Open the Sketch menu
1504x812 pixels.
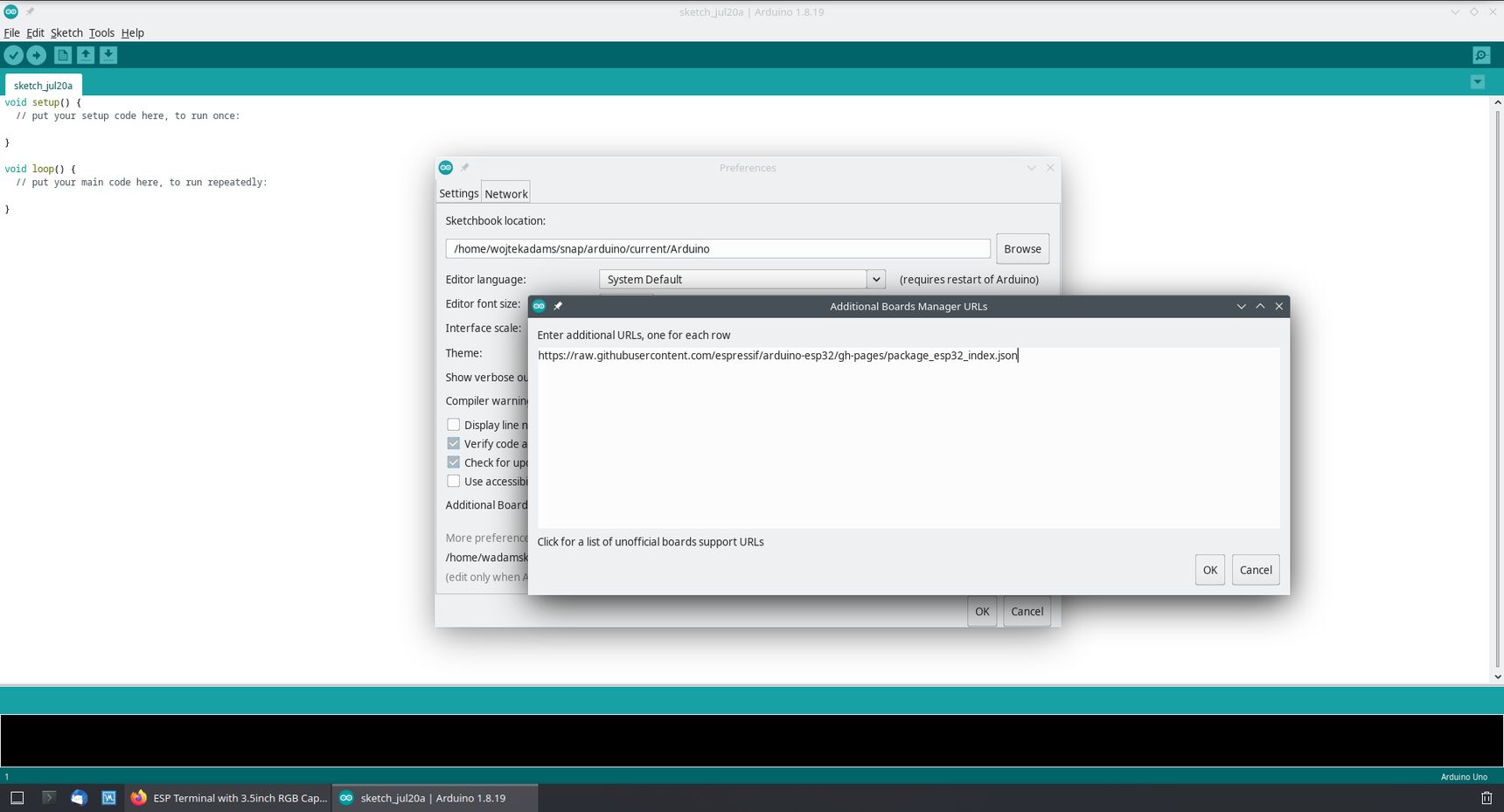point(66,32)
